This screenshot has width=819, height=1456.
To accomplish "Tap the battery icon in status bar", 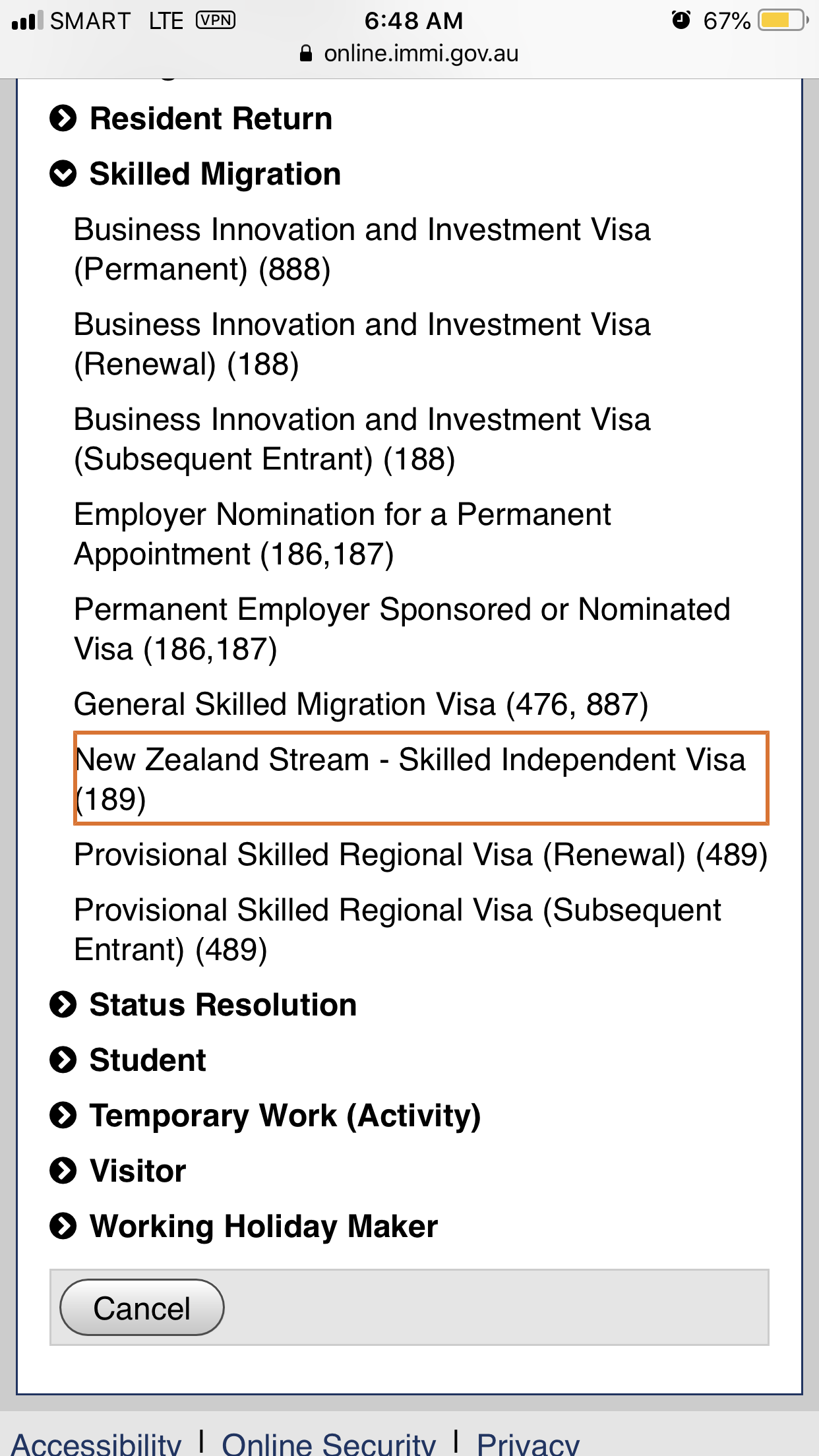I will tap(783, 20).
